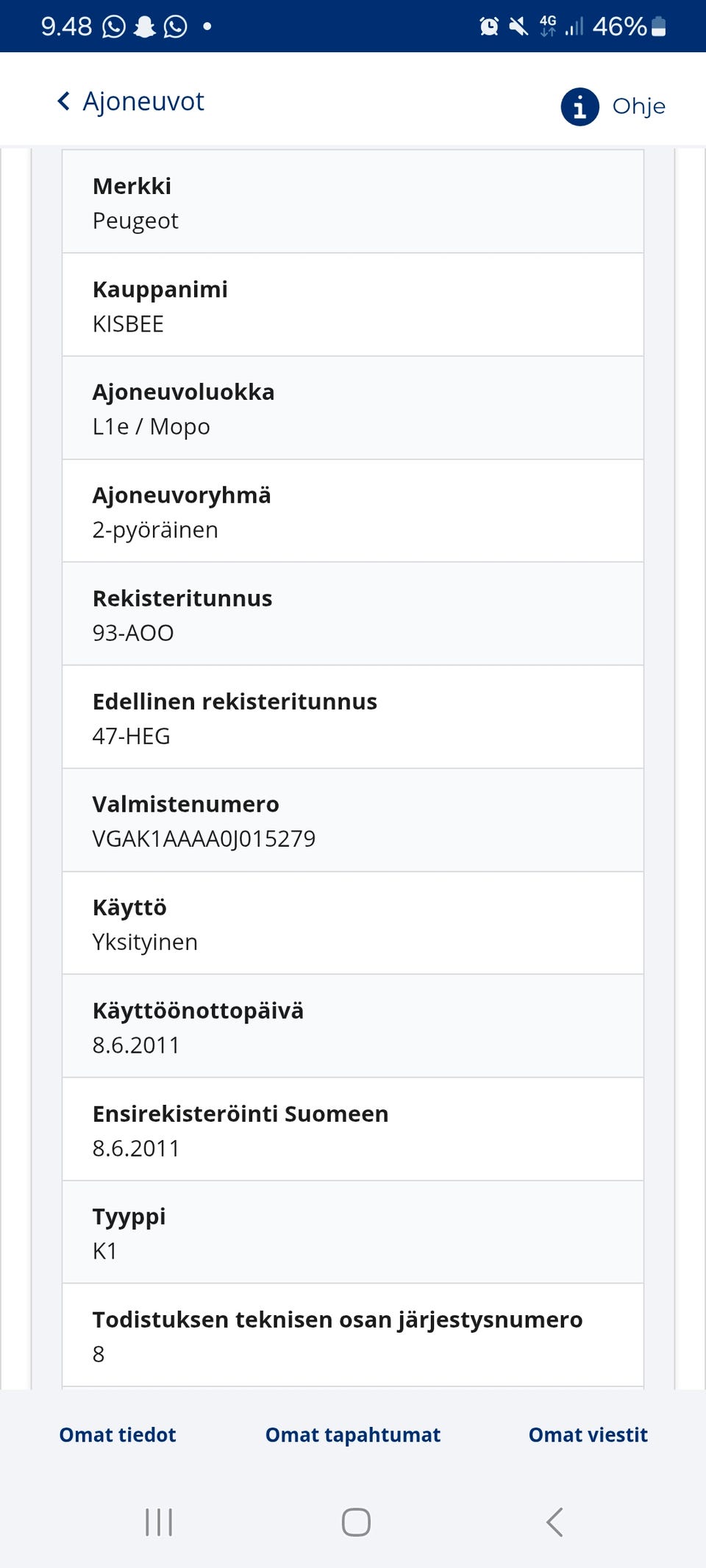Viewport: 706px width, 1568px height.
Task: Tap the 4G signal indicator
Action: click(548, 26)
